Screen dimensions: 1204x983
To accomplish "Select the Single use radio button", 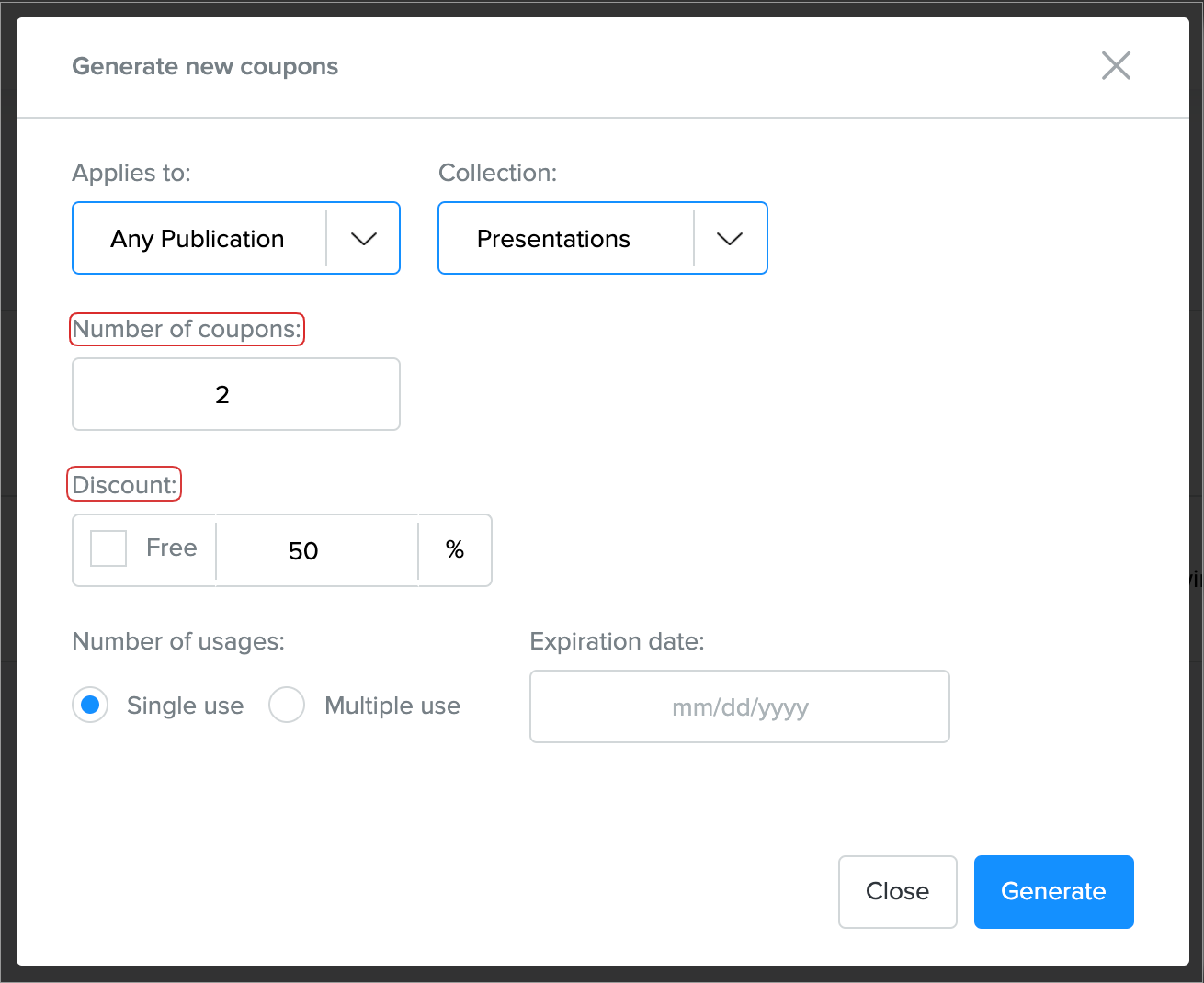I will (90, 706).
